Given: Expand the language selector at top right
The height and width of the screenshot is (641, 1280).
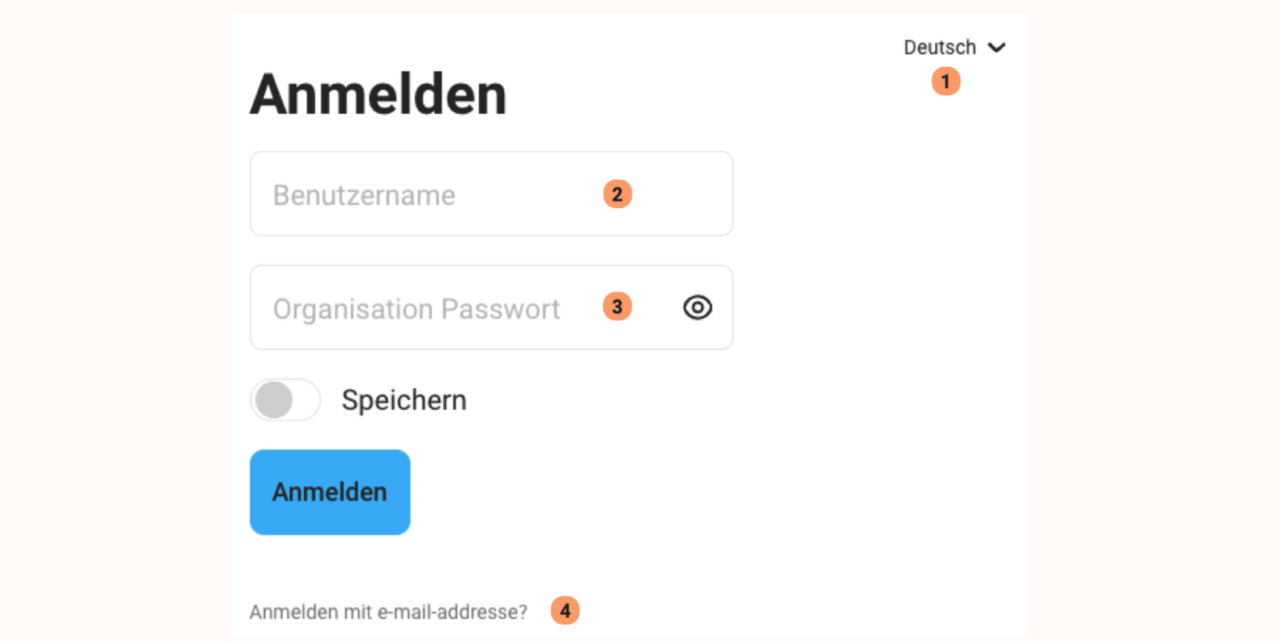Looking at the screenshot, I should [955, 46].
